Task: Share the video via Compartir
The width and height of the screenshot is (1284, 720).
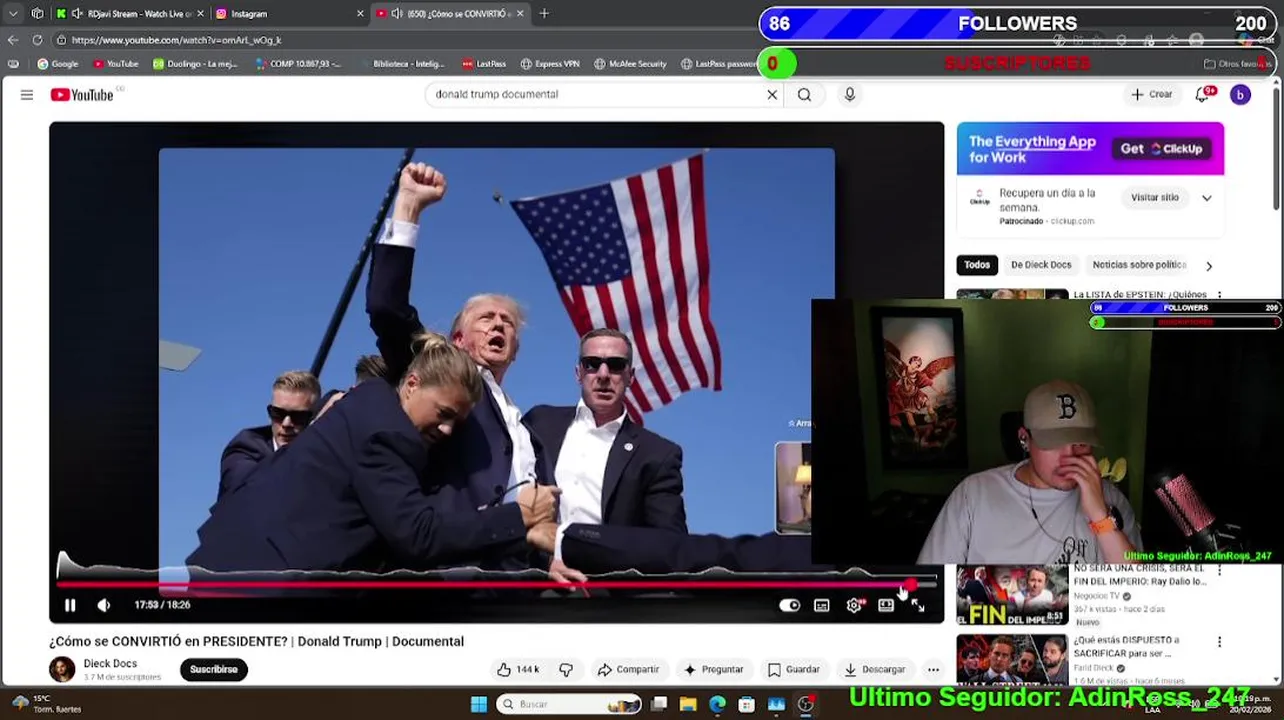Action: [628, 669]
